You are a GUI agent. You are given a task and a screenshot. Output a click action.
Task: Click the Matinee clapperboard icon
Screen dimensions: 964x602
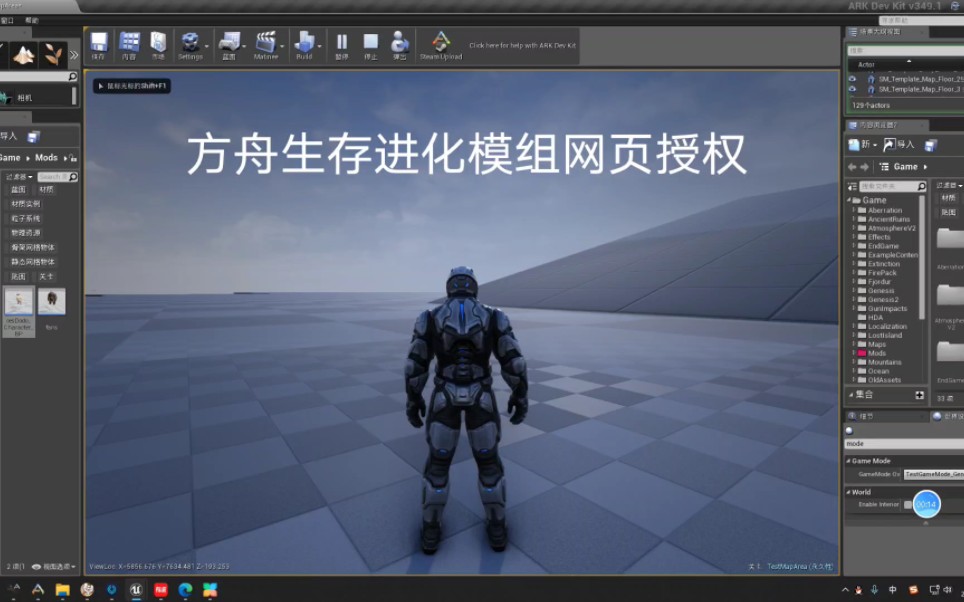266,43
